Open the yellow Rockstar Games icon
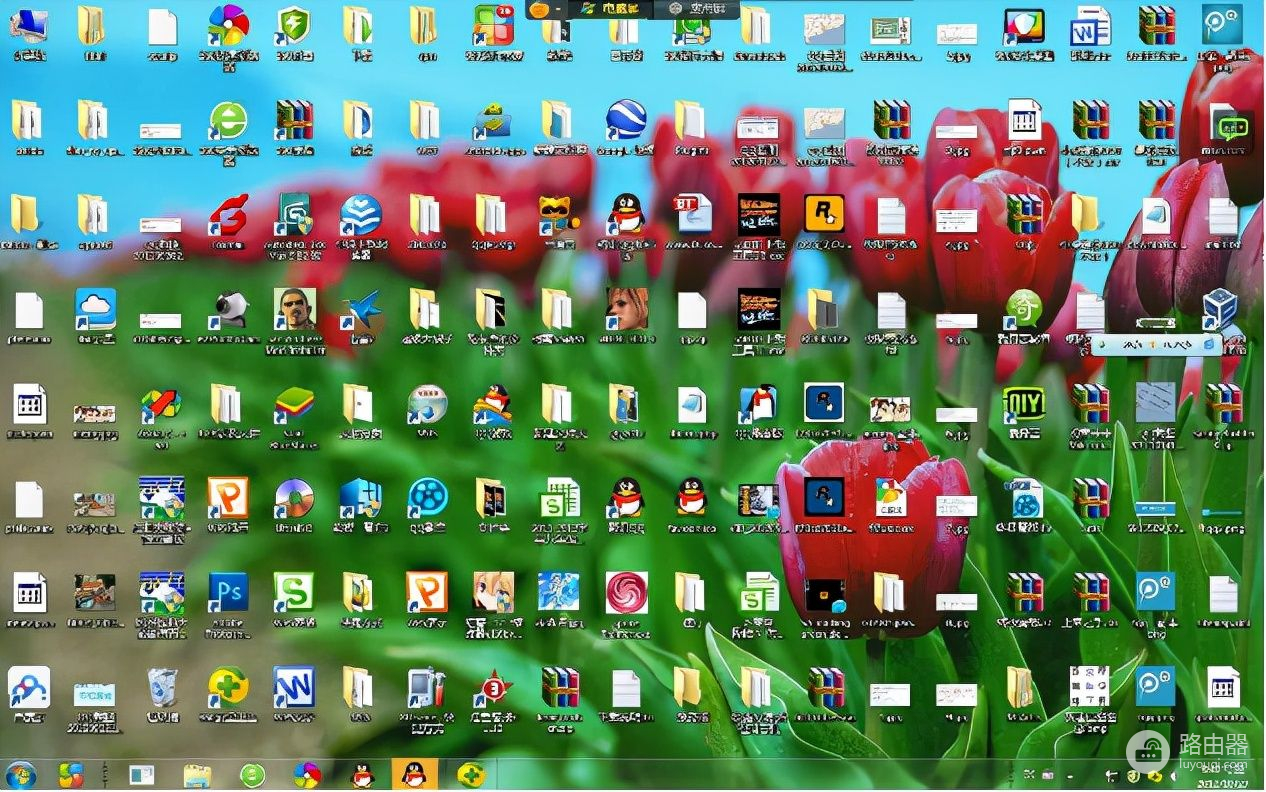This screenshot has width=1266, height=792. pyautogui.click(x=824, y=213)
